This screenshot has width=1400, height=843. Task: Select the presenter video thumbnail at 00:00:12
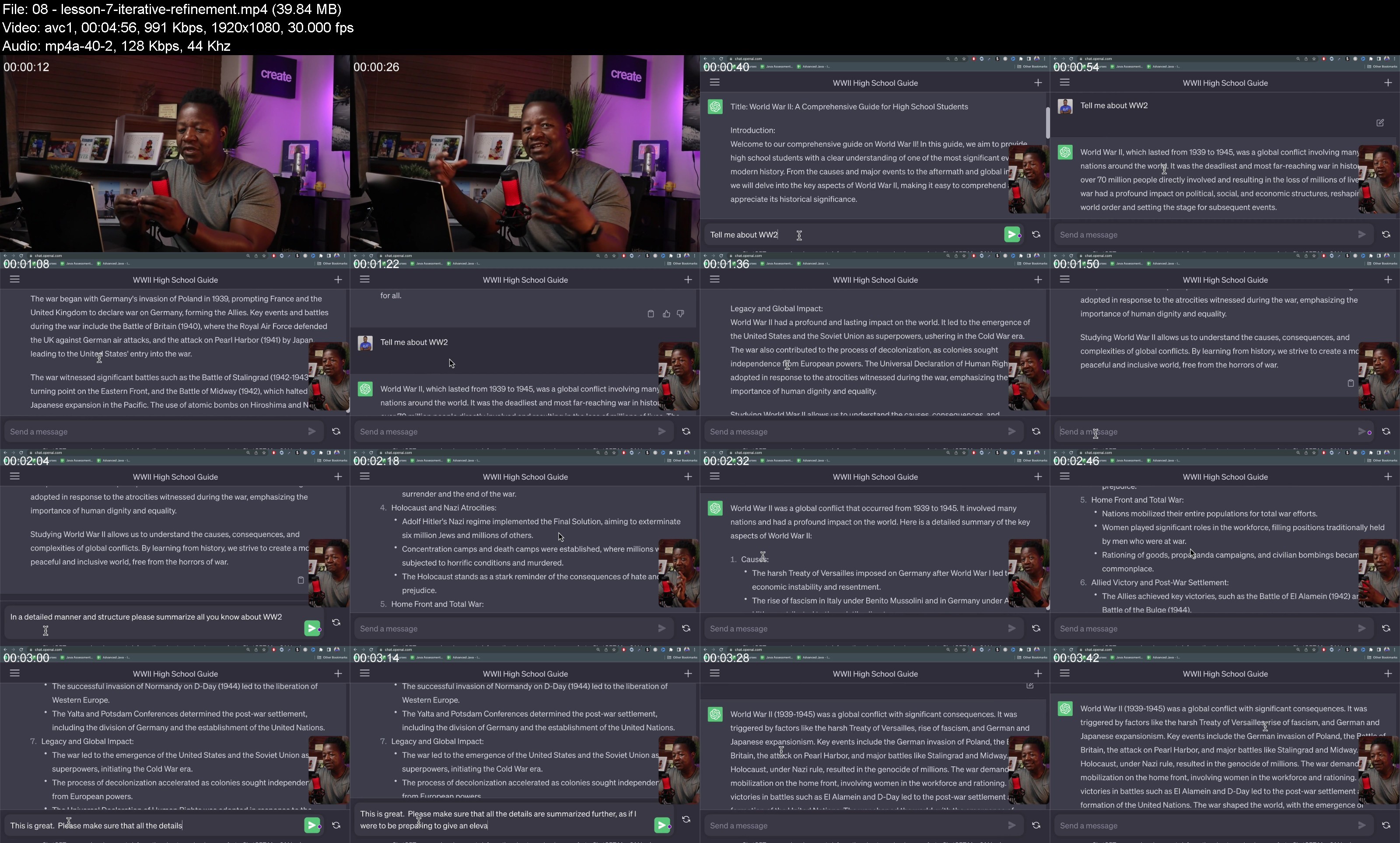[x=175, y=153]
